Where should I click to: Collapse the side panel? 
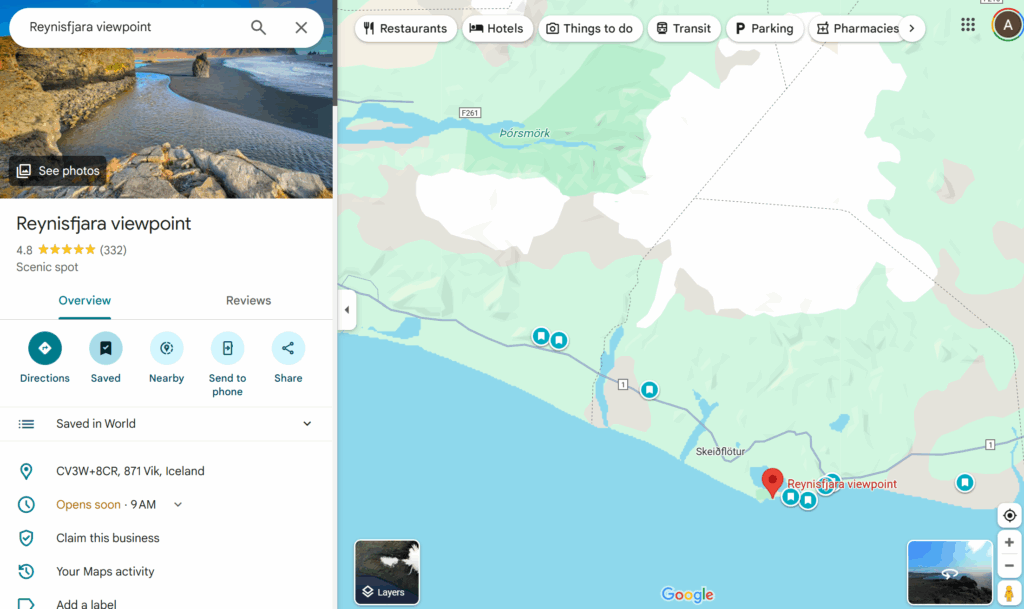point(347,310)
